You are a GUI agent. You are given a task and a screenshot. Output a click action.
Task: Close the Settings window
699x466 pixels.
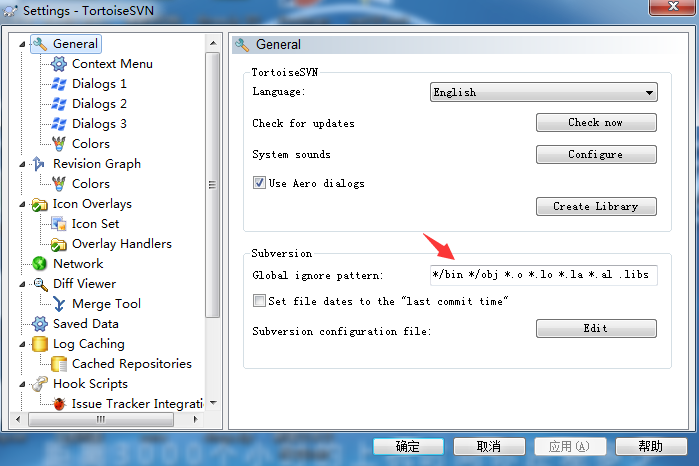673,7
